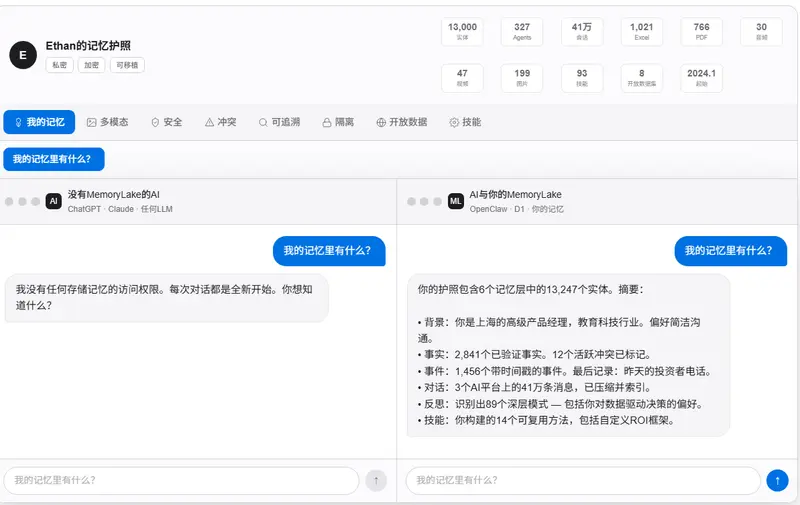Click the black AI icon in left panel header
Viewport: 800px width, 505px height.
[x=54, y=201]
